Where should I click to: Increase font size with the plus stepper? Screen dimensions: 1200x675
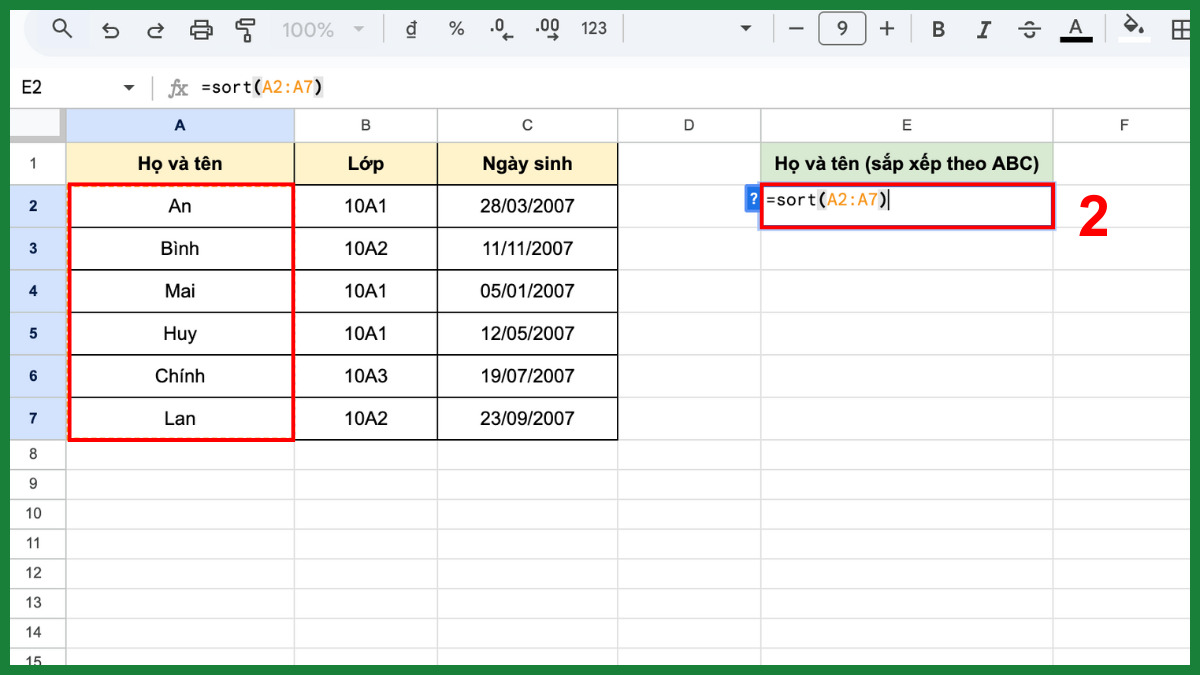click(887, 29)
